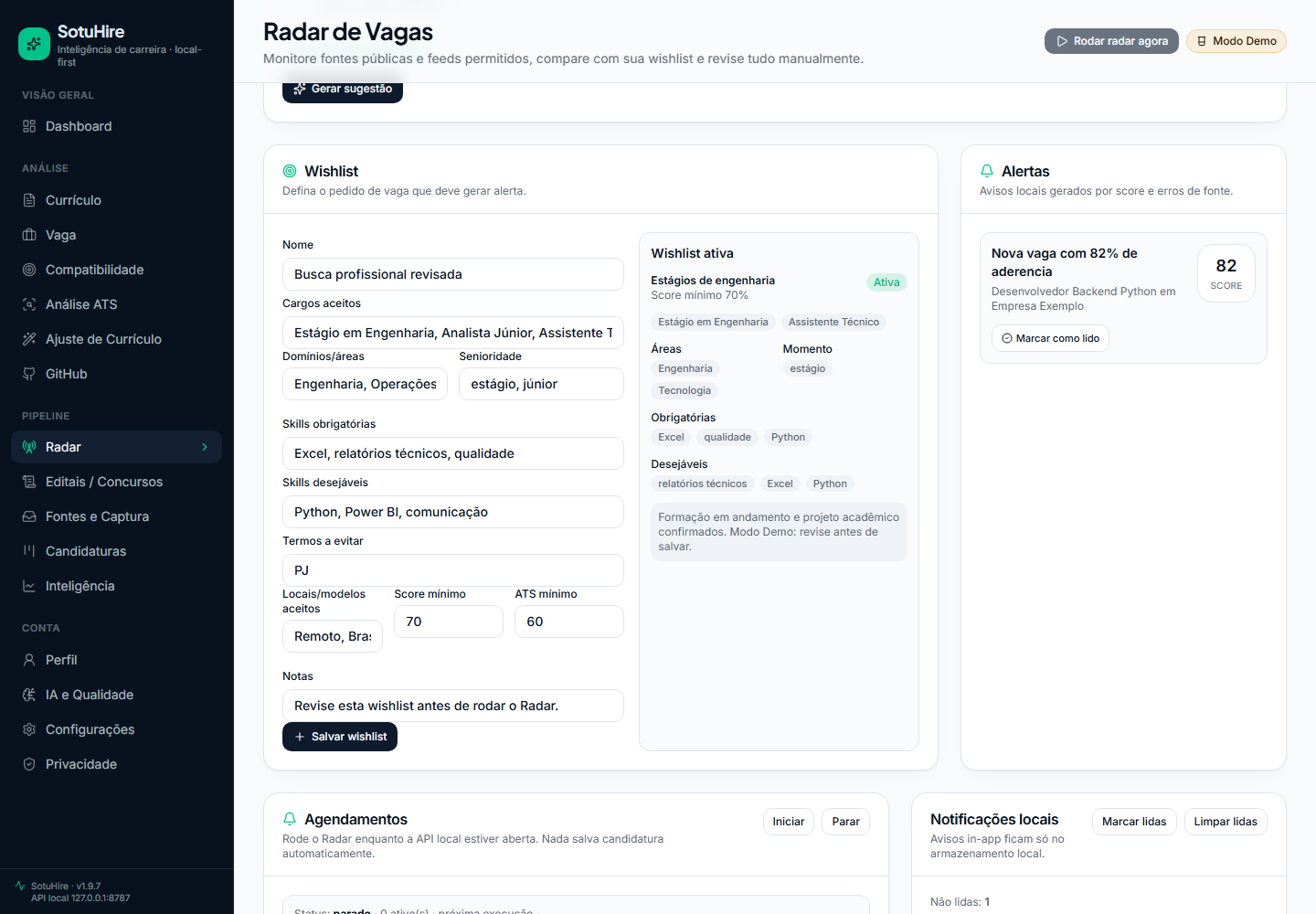Screen dimensions: 1316x914
Task: Click the Assistente Técnico tag
Action: (833, 322)
